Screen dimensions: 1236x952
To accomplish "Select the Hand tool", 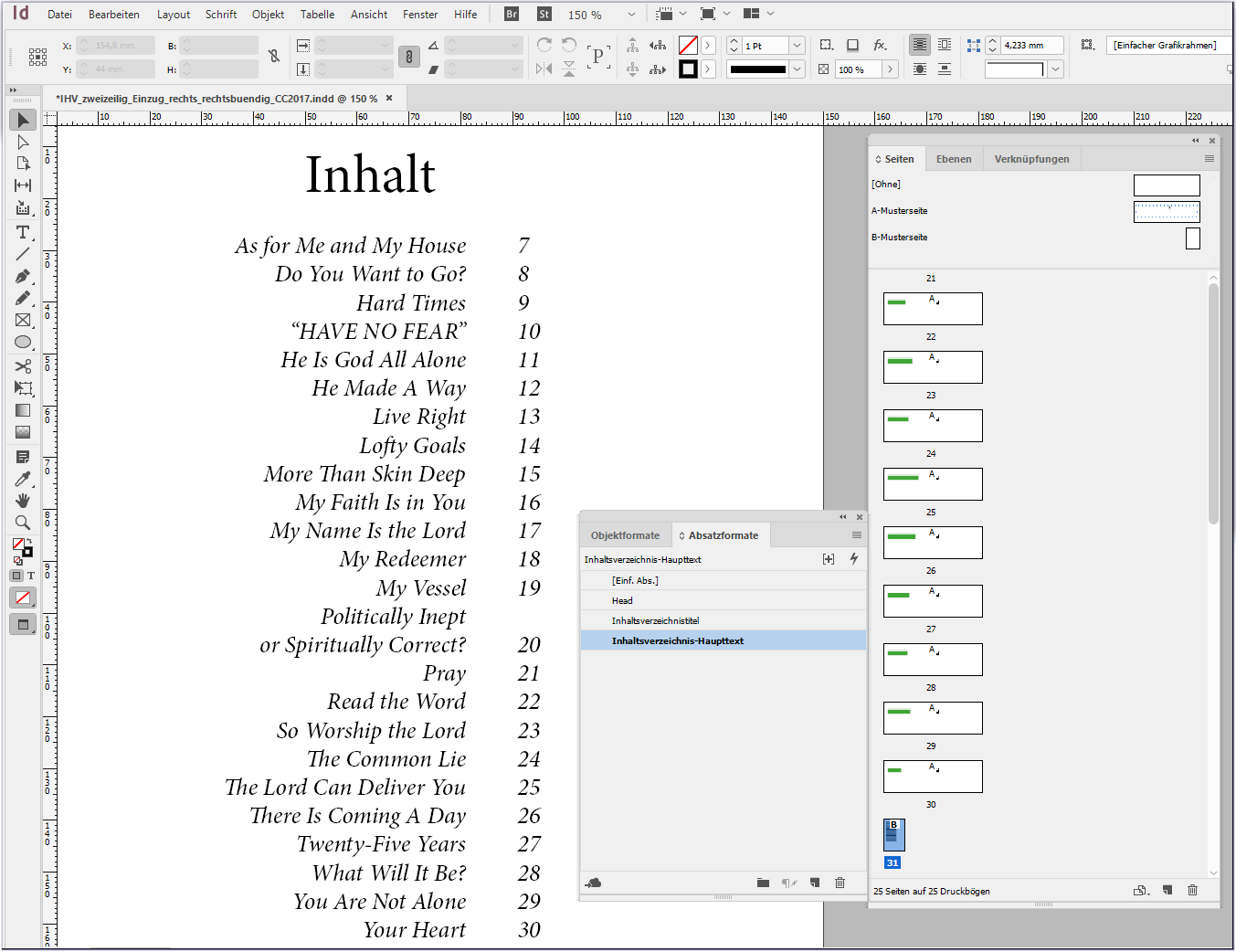I will [x=23, y=500].
